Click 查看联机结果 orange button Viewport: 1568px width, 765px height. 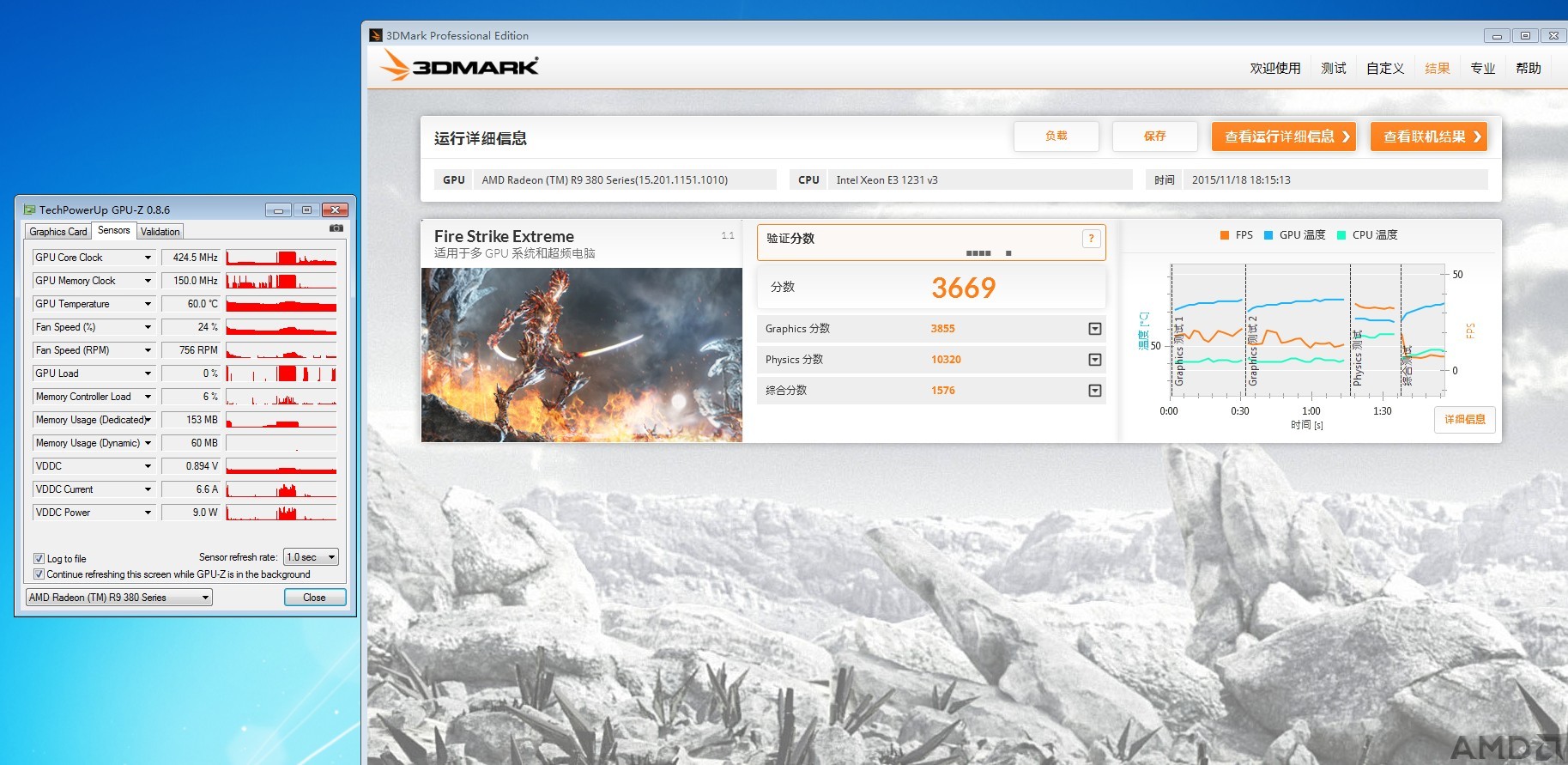coord(1429,137)
